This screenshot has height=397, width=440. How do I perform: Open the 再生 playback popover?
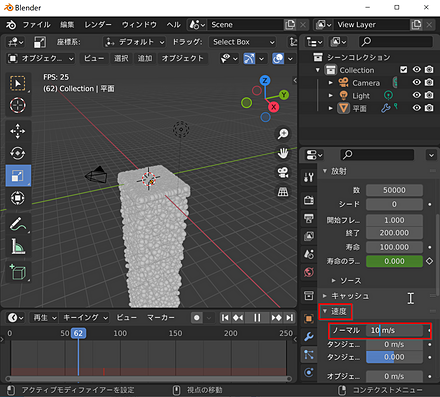(44, 318)
